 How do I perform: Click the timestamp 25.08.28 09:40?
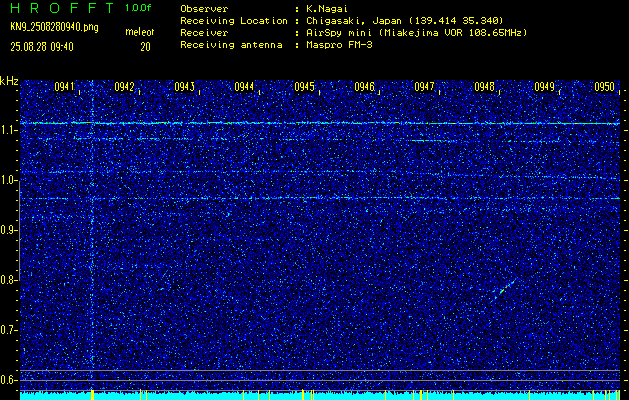click(x=42, y=47)
